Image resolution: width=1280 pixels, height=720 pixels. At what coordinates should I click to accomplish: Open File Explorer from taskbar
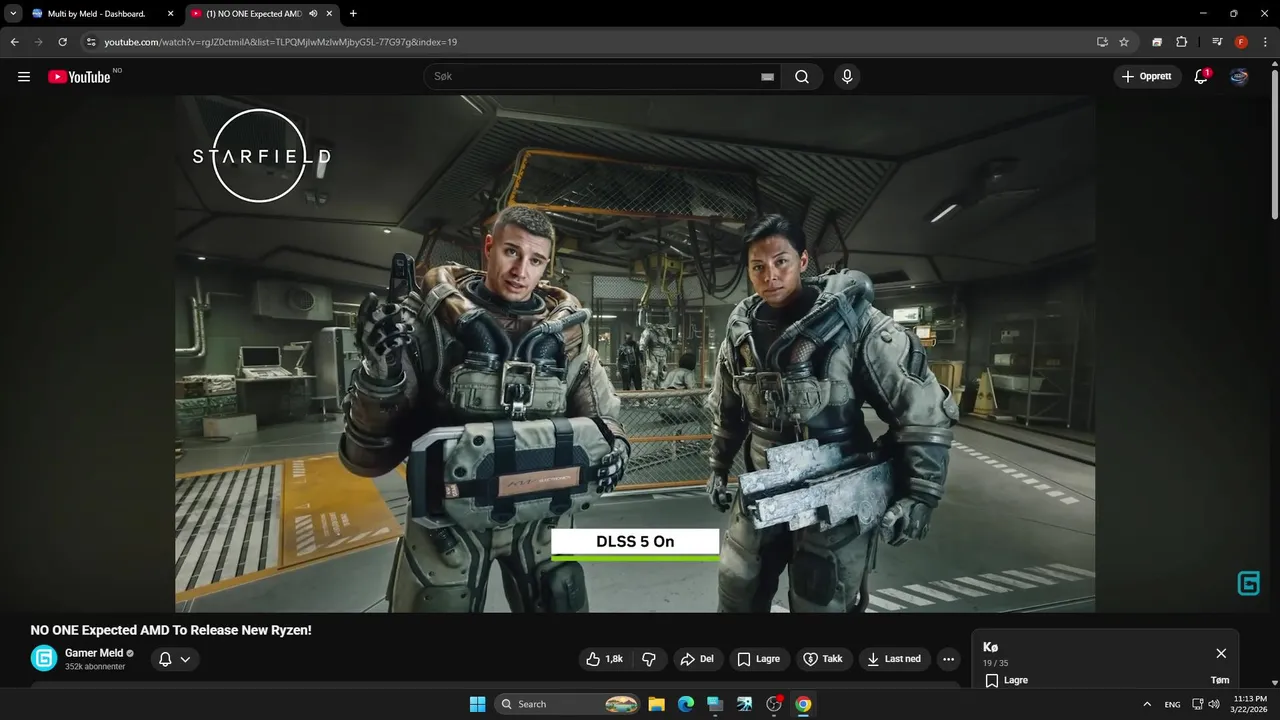pos(656,704)
